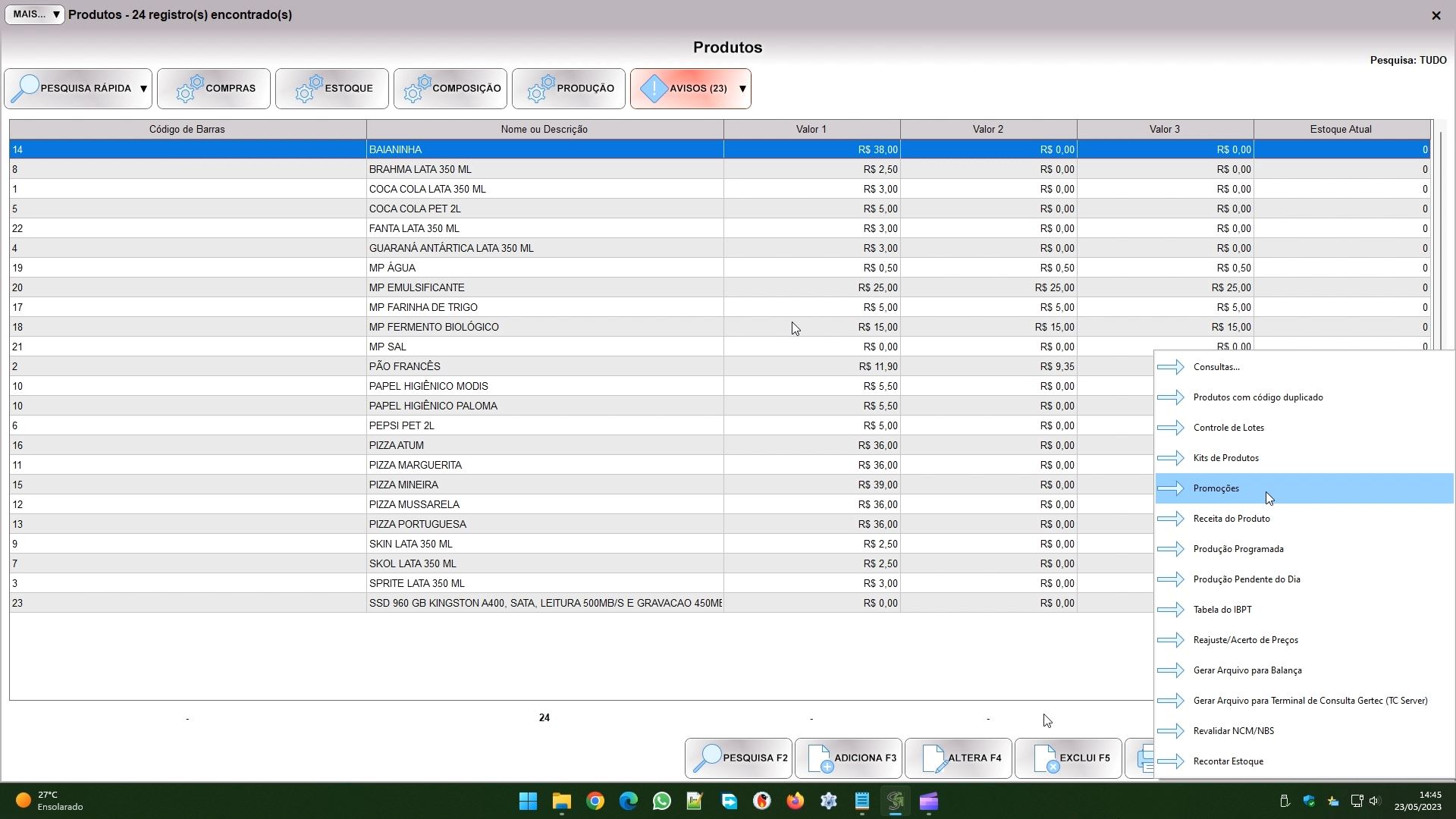1456x819 pixels.
Task: Open the Compras gears button
Action: pyautogui.click(x=214, y=89)
